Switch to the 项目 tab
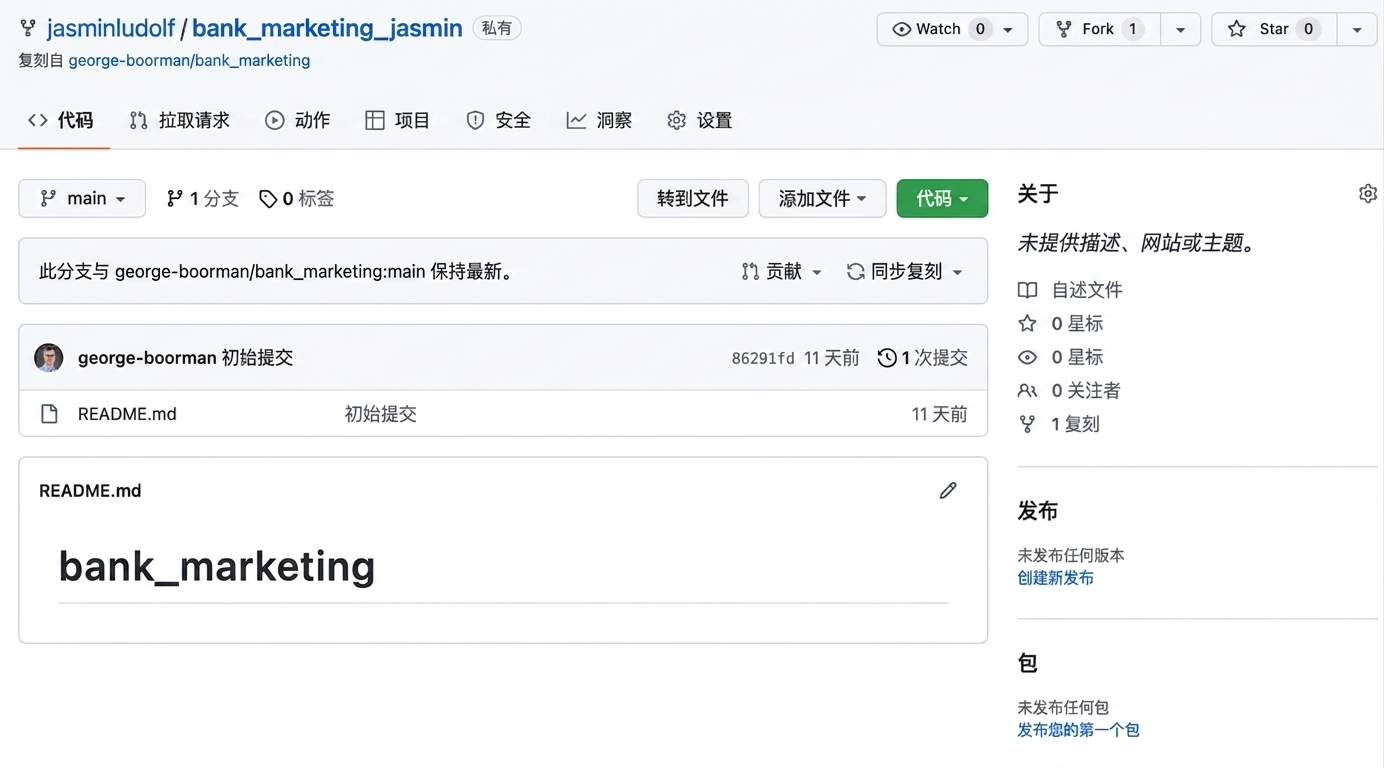 397,120
